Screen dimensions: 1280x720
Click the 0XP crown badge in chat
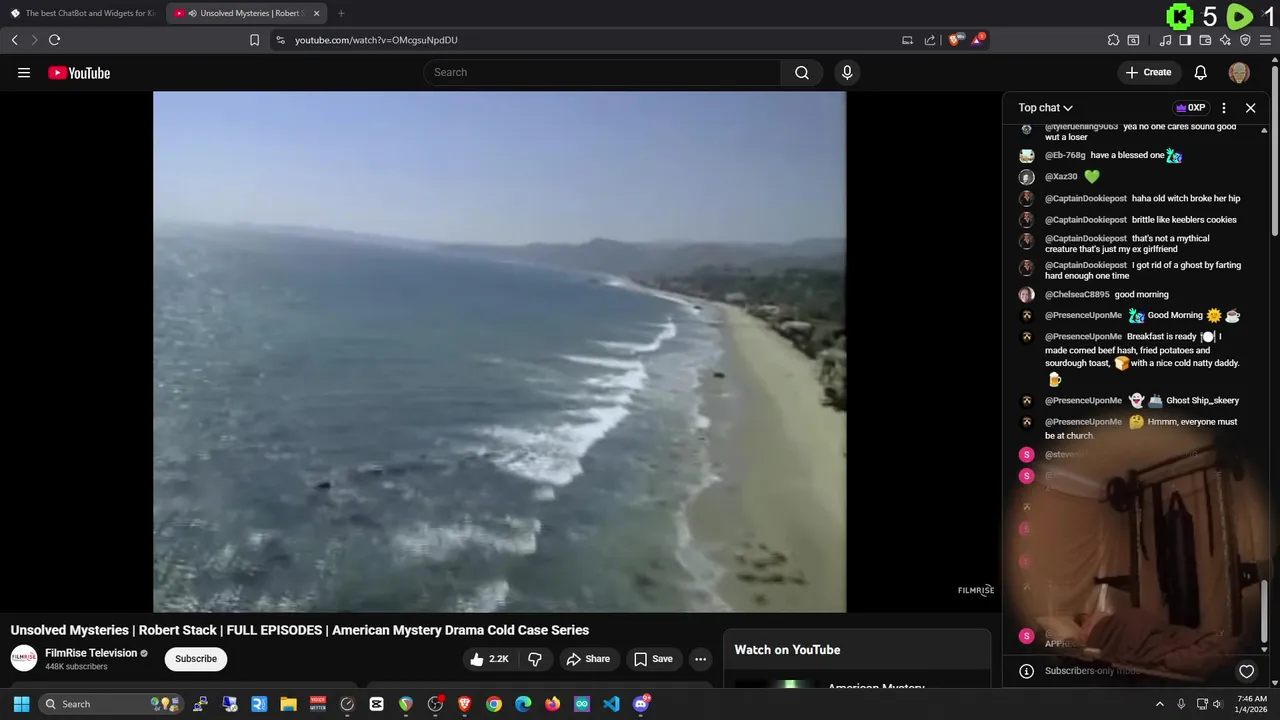tap(1190, 108)
